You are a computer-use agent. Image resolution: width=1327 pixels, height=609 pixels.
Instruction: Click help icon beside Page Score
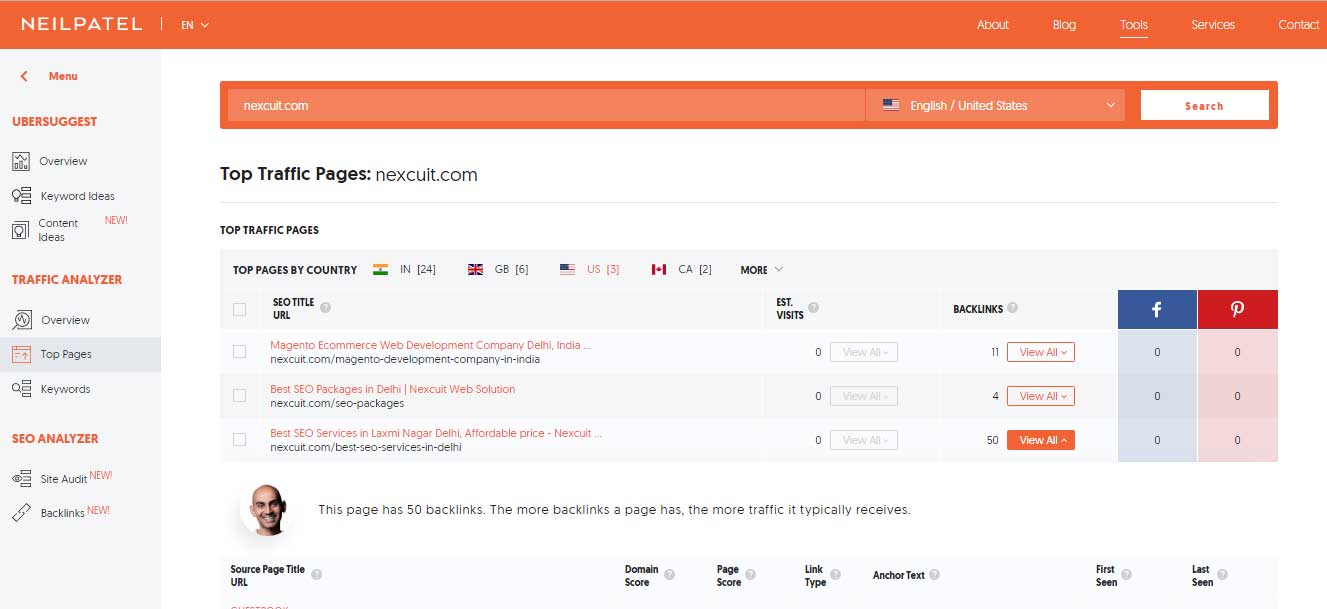tap(751, 575)
